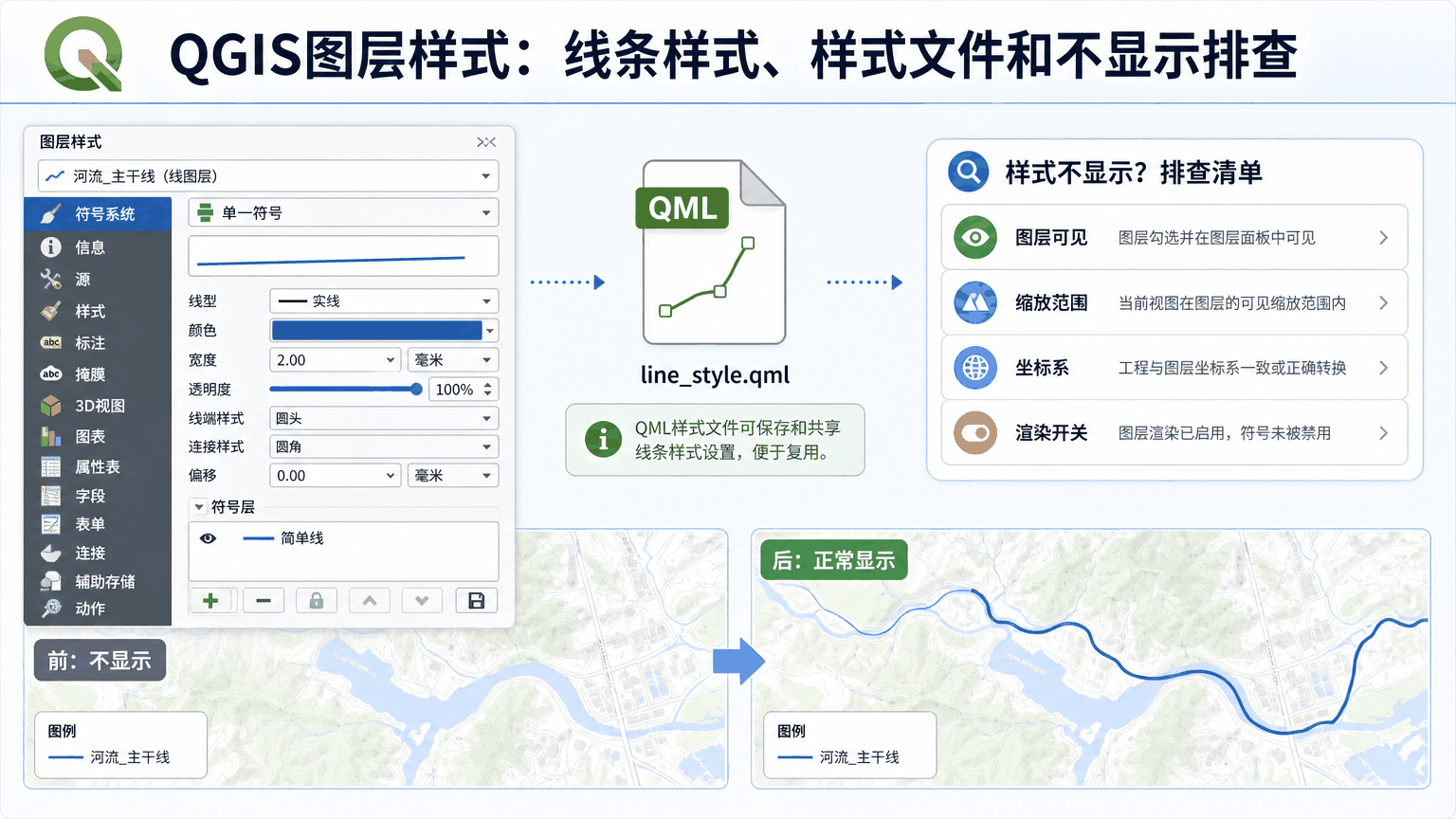Close the 图层样式 panel
The height and width of the screenshot is (819, 1456).
[x=486, y=142]
